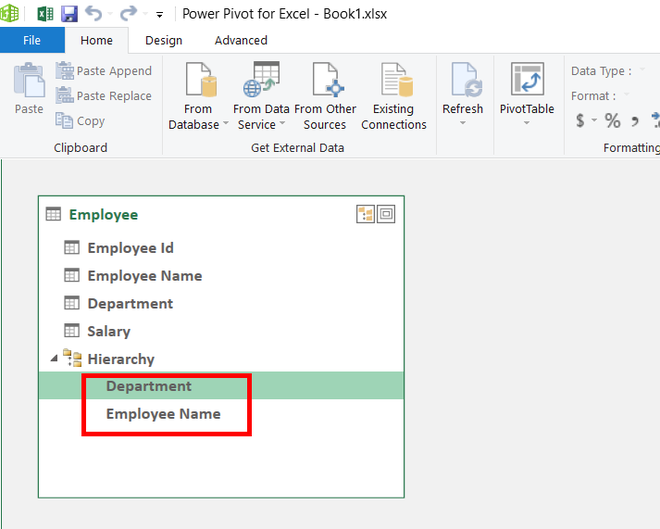Select the Hierarchy item
The height and width of the screenshot is (529, 660).
121,359
